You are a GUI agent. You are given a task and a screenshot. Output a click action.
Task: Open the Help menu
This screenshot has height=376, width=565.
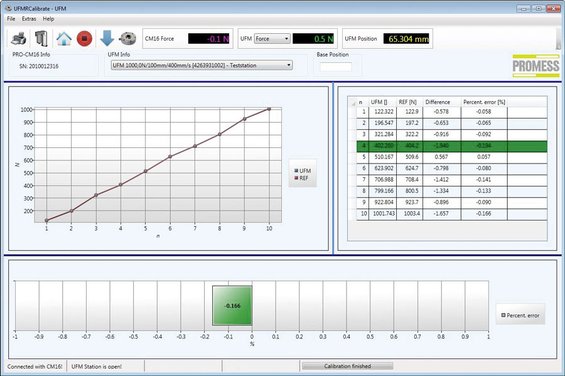pos(48,19)
